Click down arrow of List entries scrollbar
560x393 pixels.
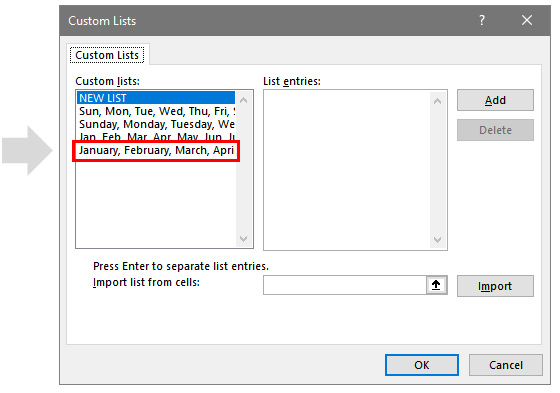pyautogui.click(x=438, y=240)
